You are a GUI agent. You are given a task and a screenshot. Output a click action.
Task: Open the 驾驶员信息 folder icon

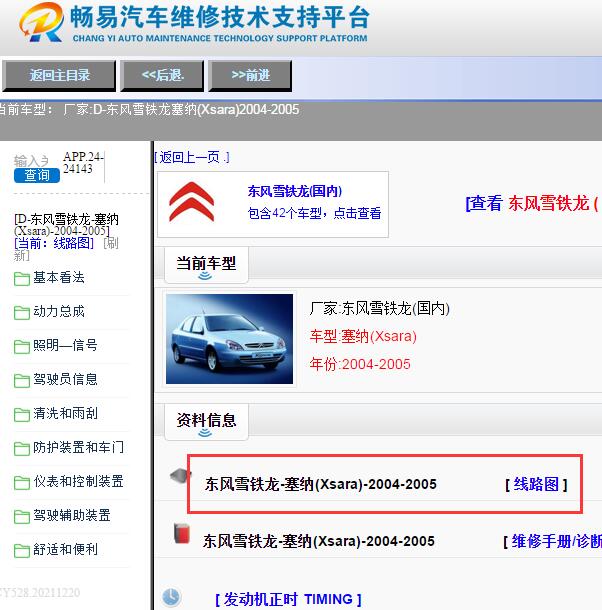[21, 381]
